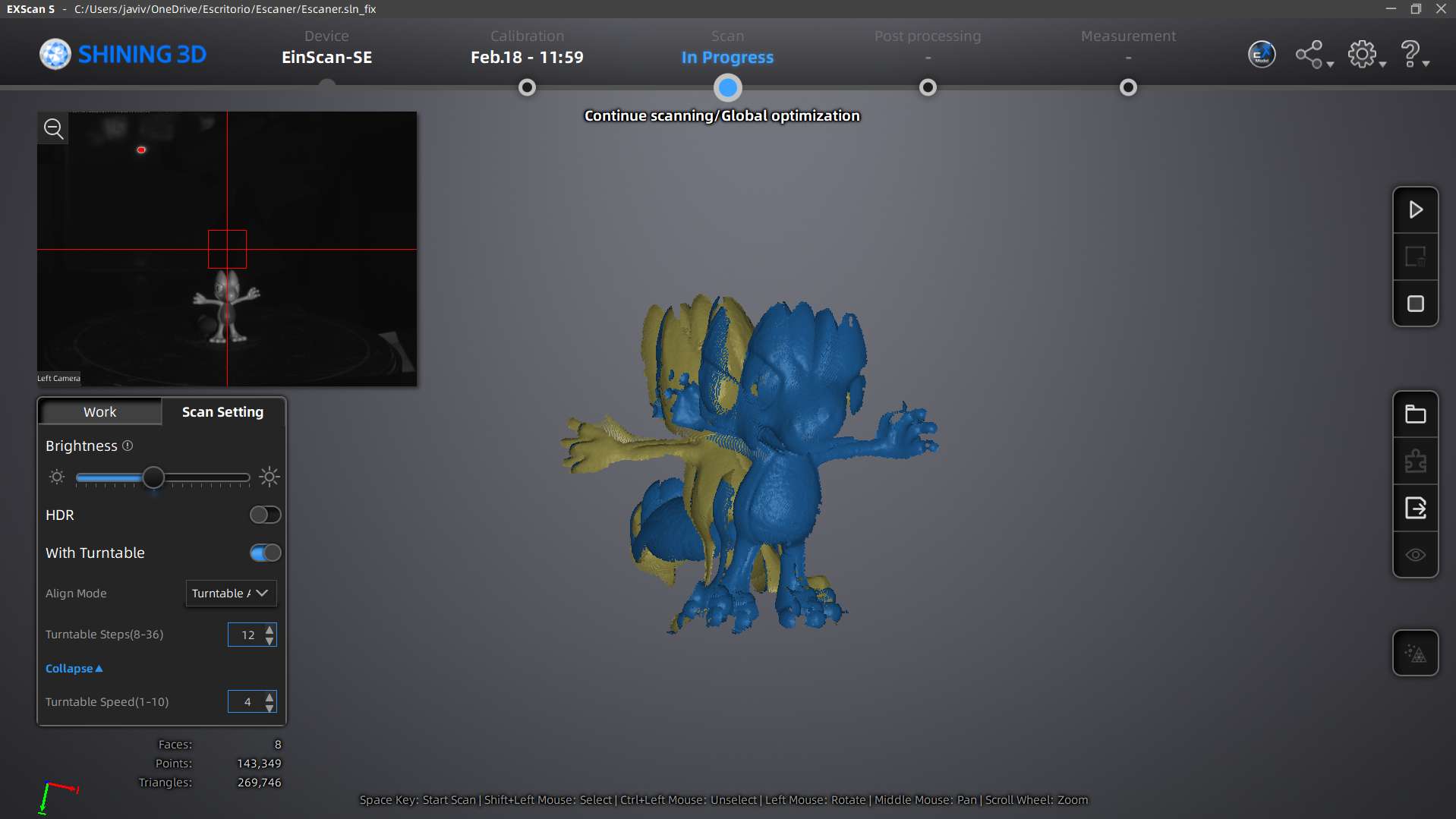Click the Points count 143,349
The image size is (1456, 819).
tap(259, 763)
